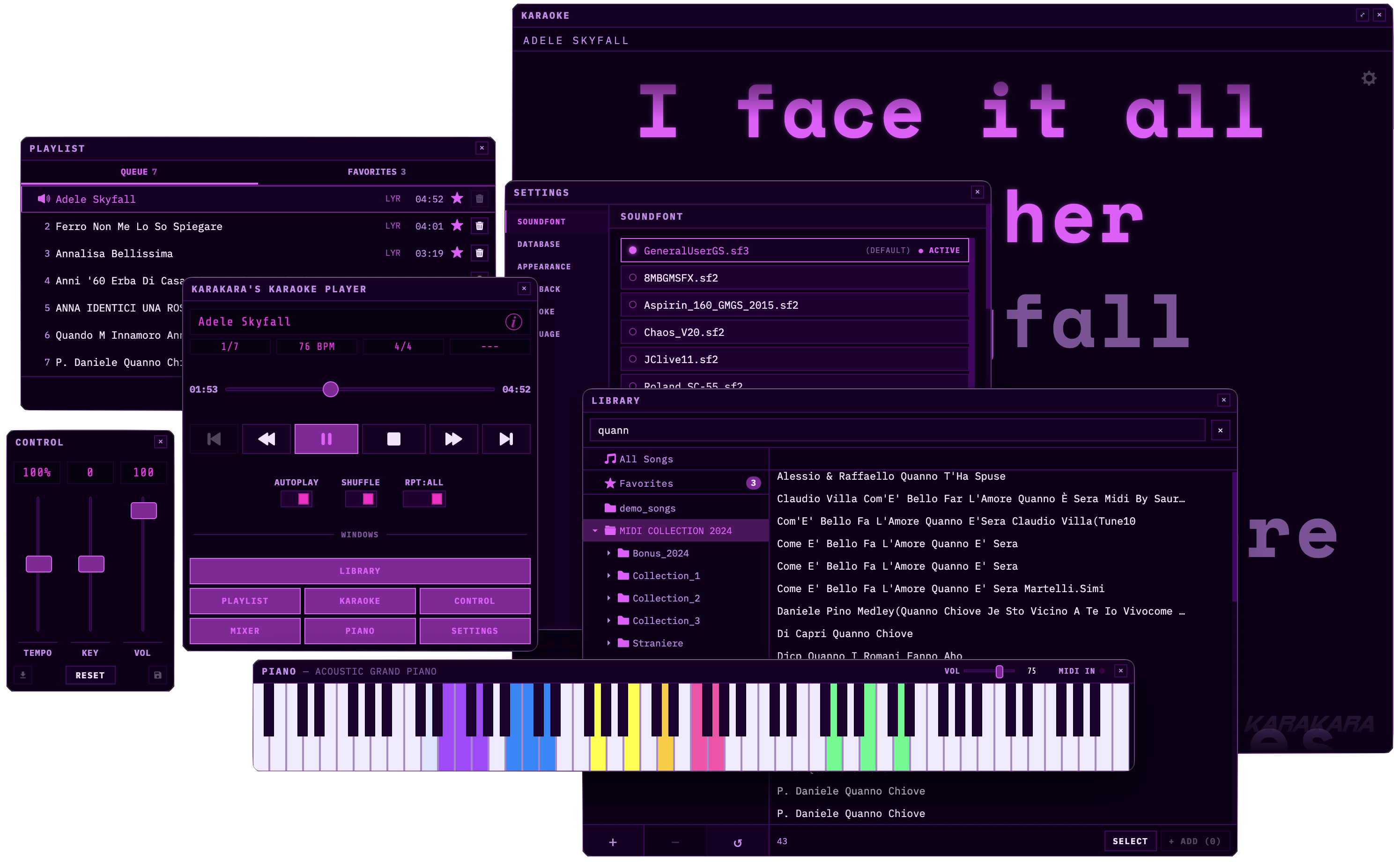Expand the Collection_2 folder
The image size is (1400, 862).
608,598
